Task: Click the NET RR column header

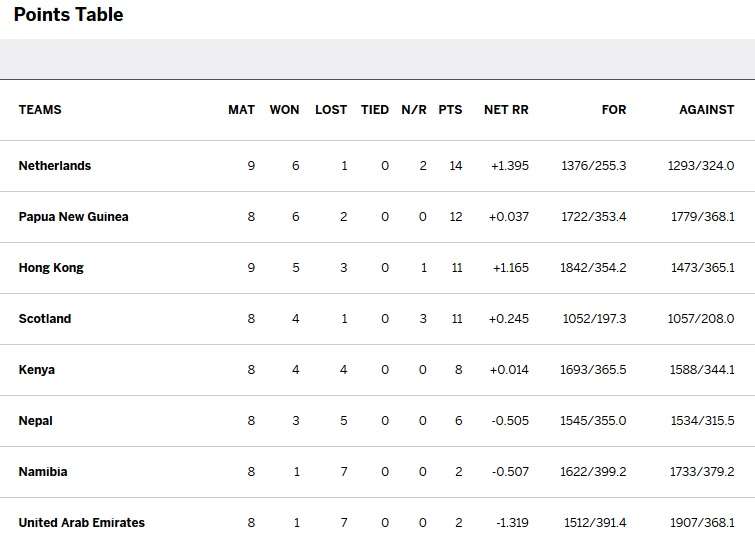Action: tap(506, 110)
